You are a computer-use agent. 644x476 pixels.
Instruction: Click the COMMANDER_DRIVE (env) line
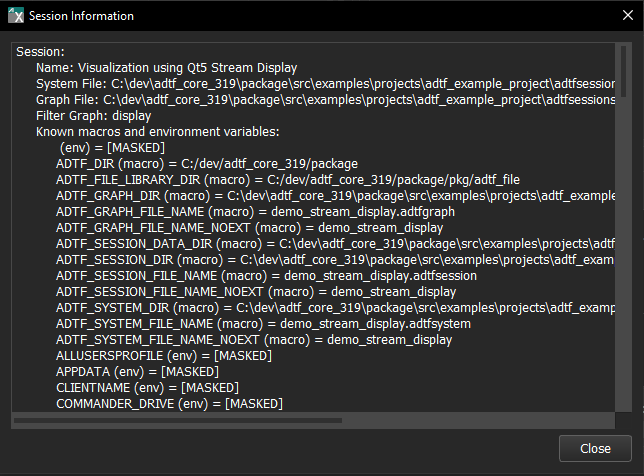pos(170,404)
